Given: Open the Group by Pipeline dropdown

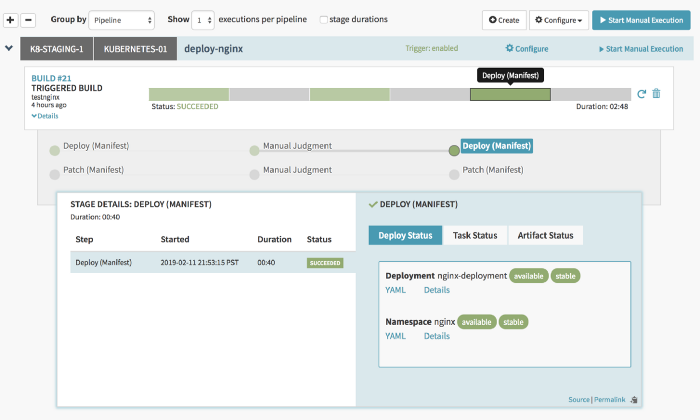Looking at the screenshot, I should (121, 20).
